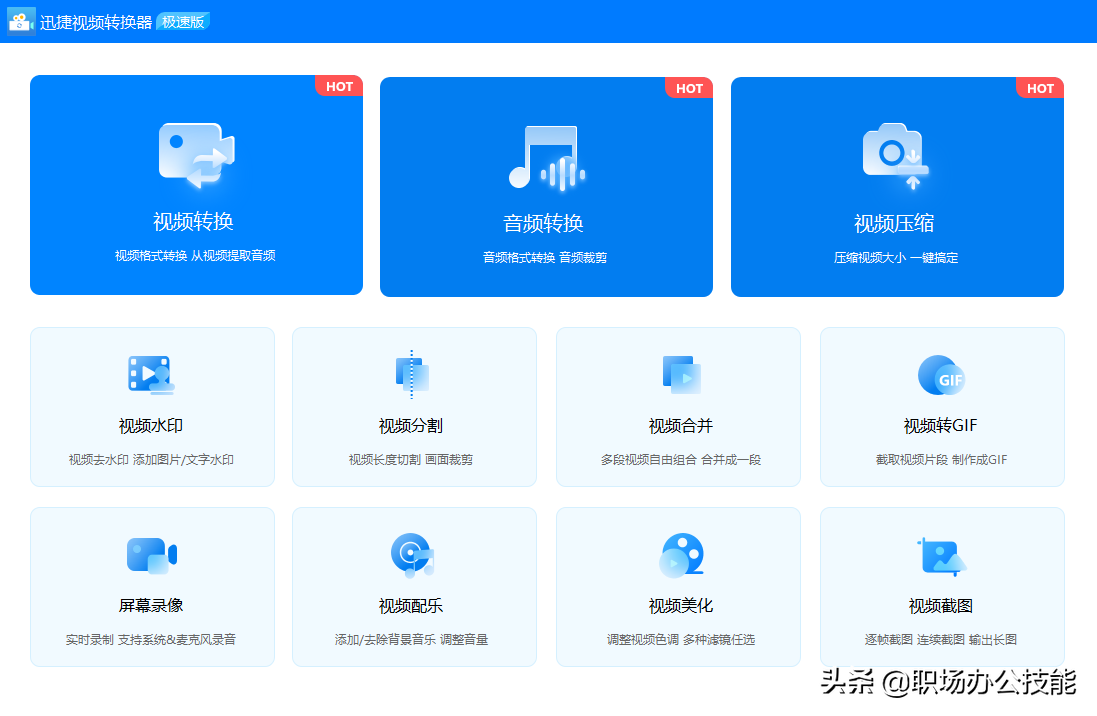1097x716 pixels.
Task: Click the 屏幕录像 label
Action: tap(151, 605)
